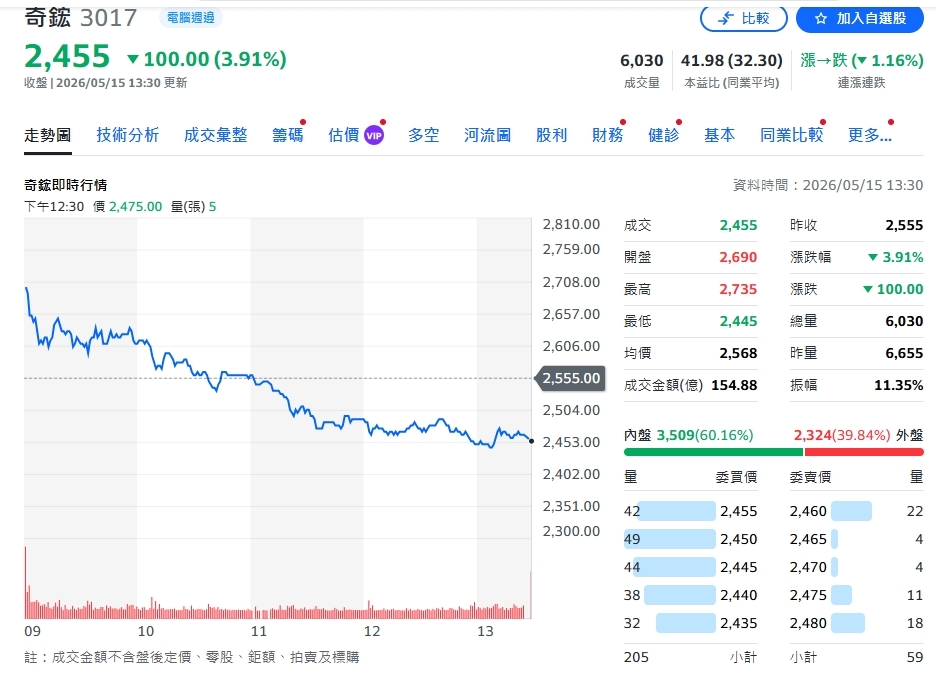The height and width of the screenshot is (682, 936).
Task: Open the 基本 tab
Action: (719, 135)
